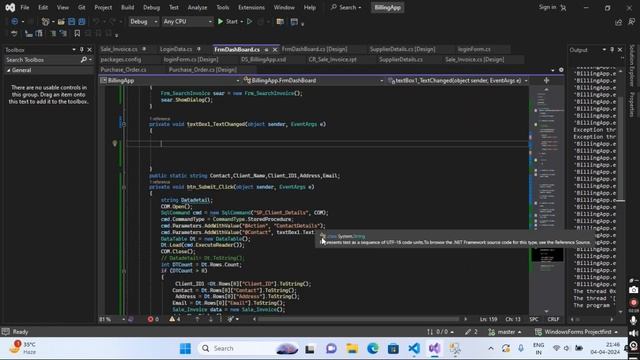Open Visual Studio Code from the taskbar
Viewport: 640px width, 360px height.
(414, 348)
